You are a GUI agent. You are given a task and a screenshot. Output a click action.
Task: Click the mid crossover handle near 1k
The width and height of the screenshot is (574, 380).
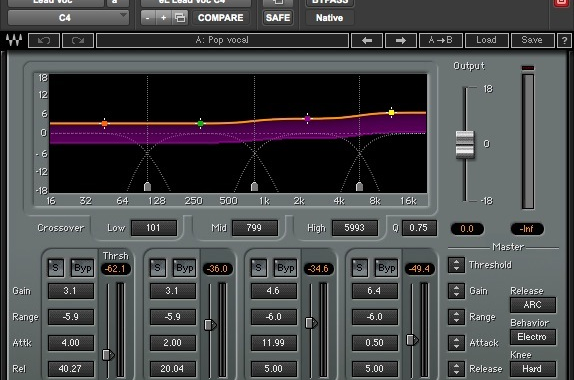click(254, 187)
